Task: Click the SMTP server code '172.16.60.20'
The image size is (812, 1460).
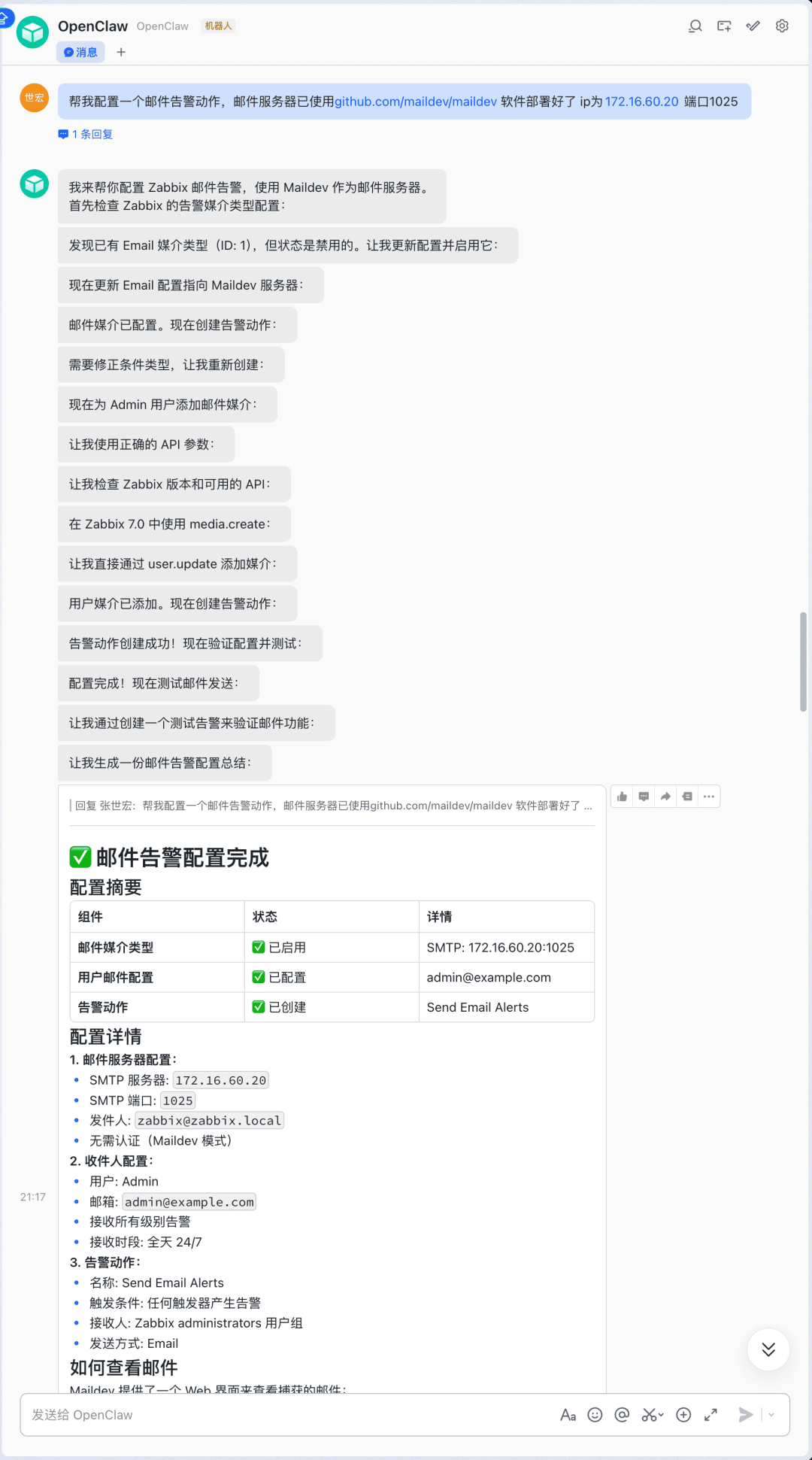Action: [x=221, y=1080]
